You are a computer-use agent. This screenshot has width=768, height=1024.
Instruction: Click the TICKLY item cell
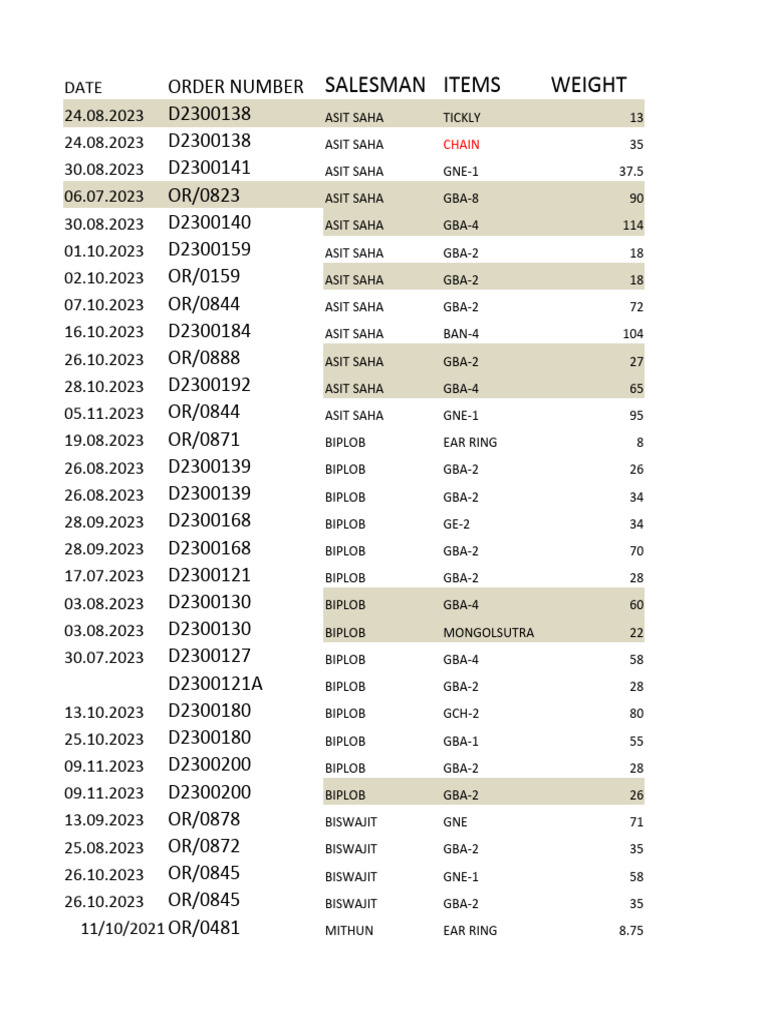[461, 118]
